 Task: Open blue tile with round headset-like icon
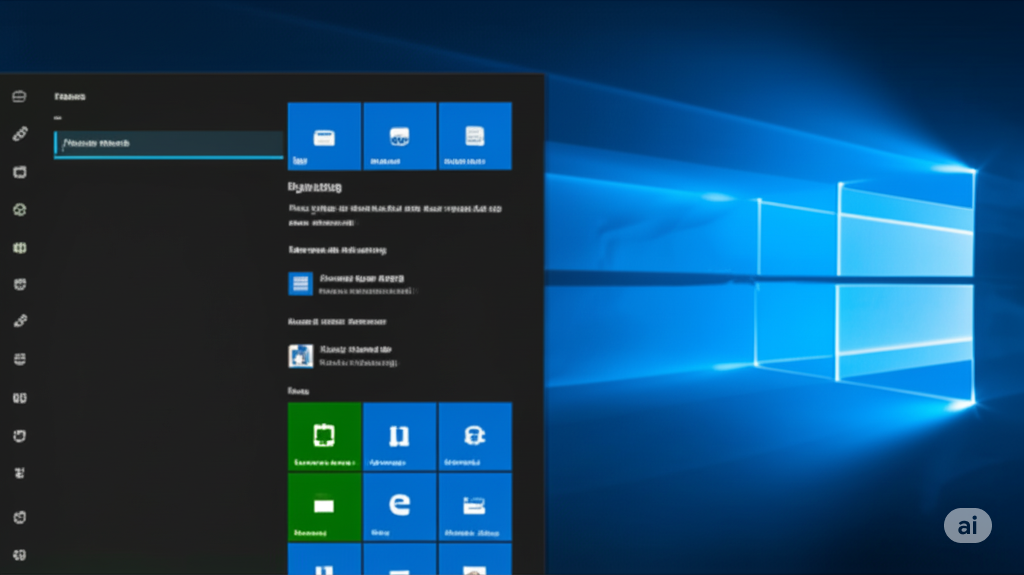[475, 436]
